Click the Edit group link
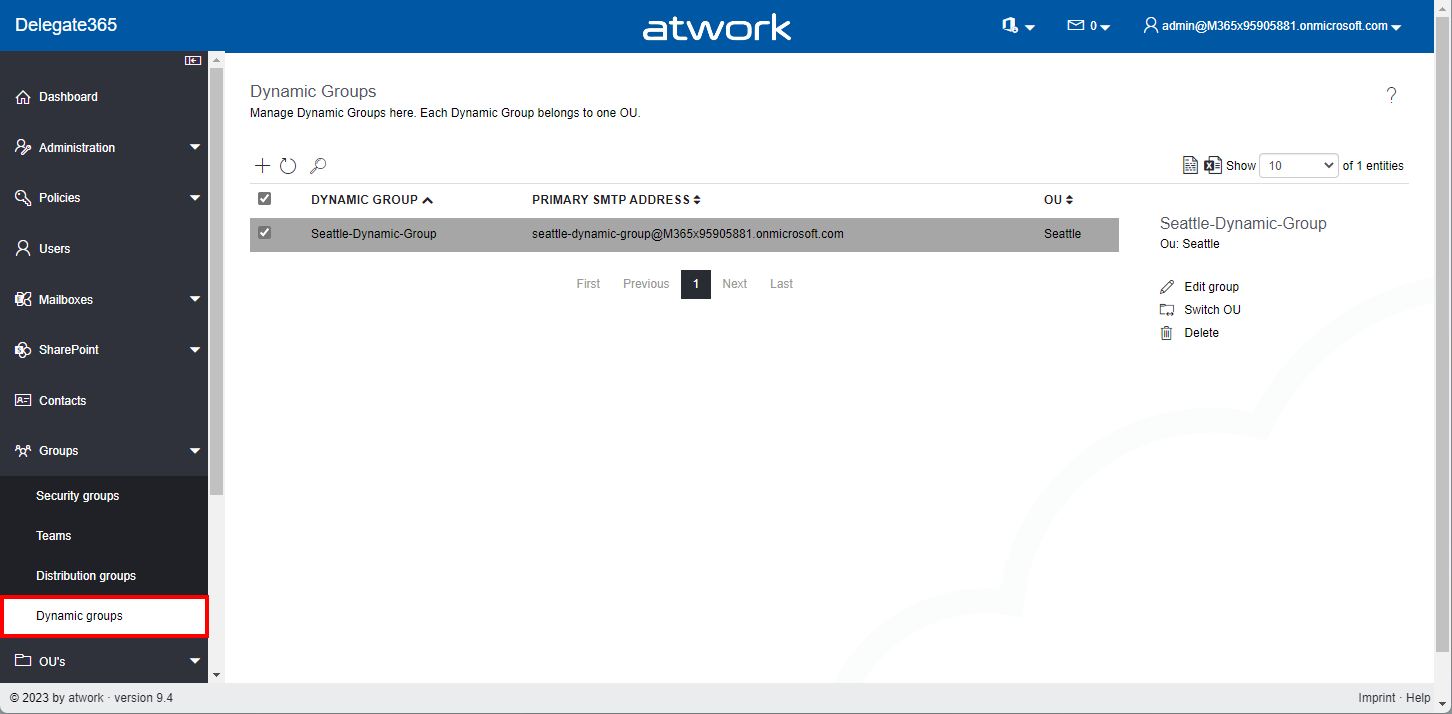1452x714 pixels. pyautogui.click(x=1211, y=287)
